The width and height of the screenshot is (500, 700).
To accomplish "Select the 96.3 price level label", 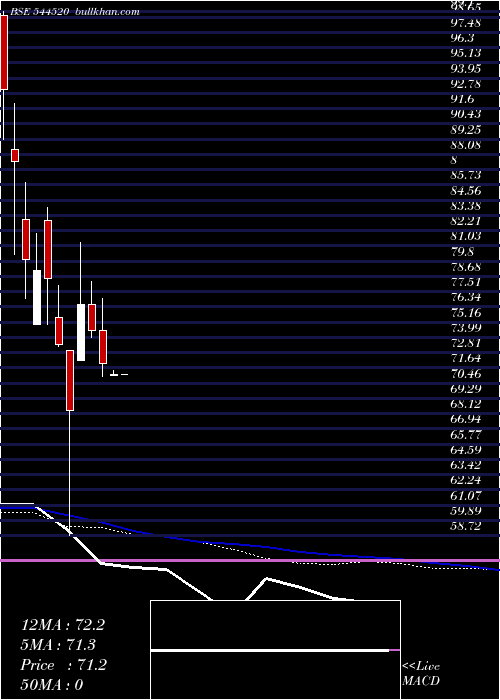I will click(462, 38).
